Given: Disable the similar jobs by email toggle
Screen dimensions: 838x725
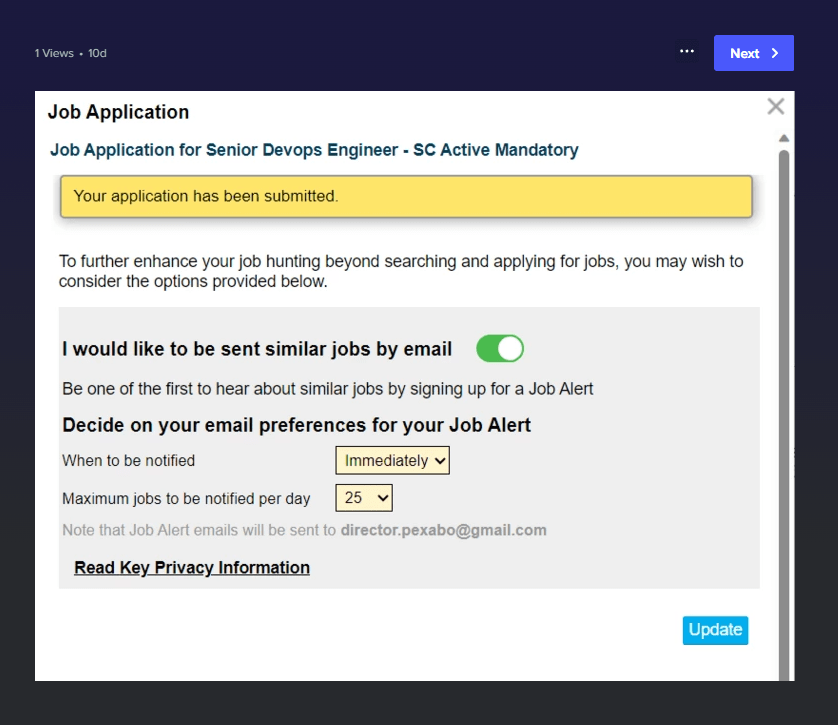Looking at the screenshot, I should [500, 348].
